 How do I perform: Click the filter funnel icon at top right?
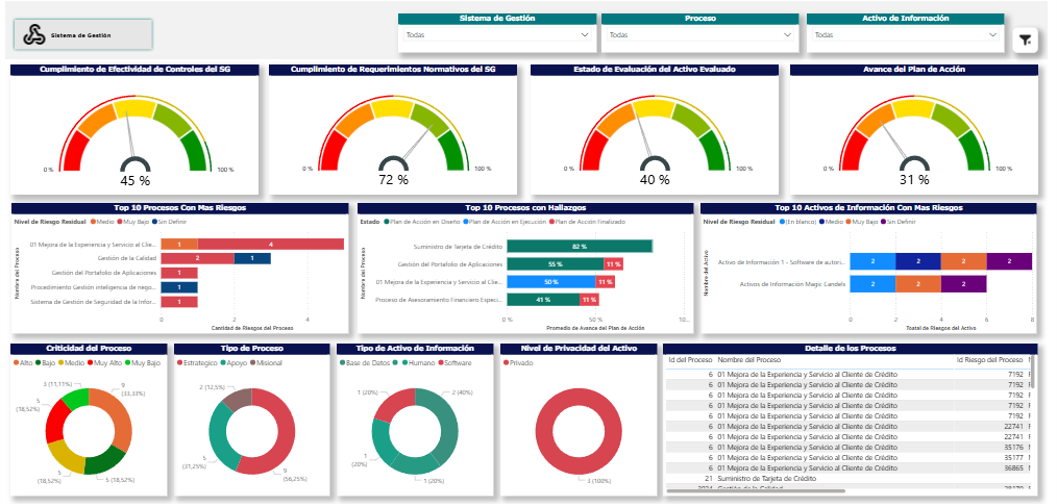tap(1025, 40)
